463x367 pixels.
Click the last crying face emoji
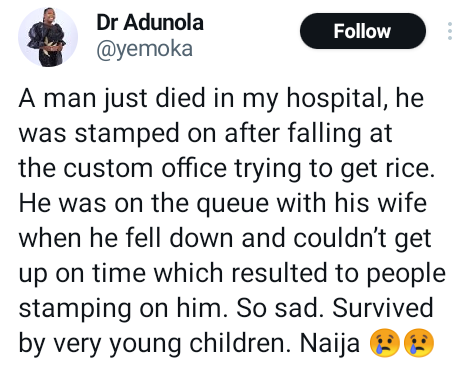419,343
